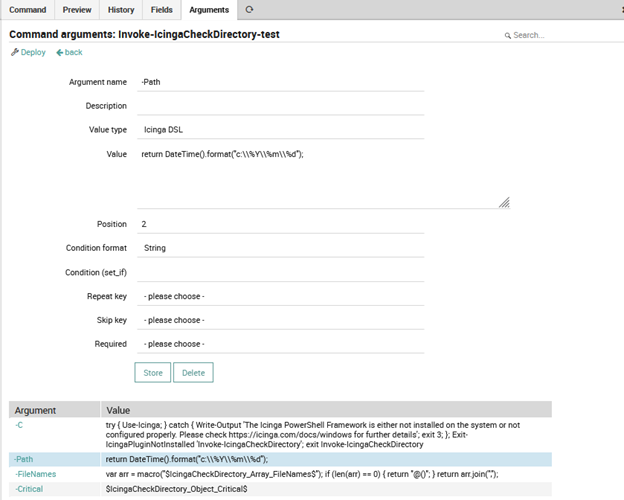Focus the Position field
The width and height of the screenshot is (624, 500).
(281, 224)
